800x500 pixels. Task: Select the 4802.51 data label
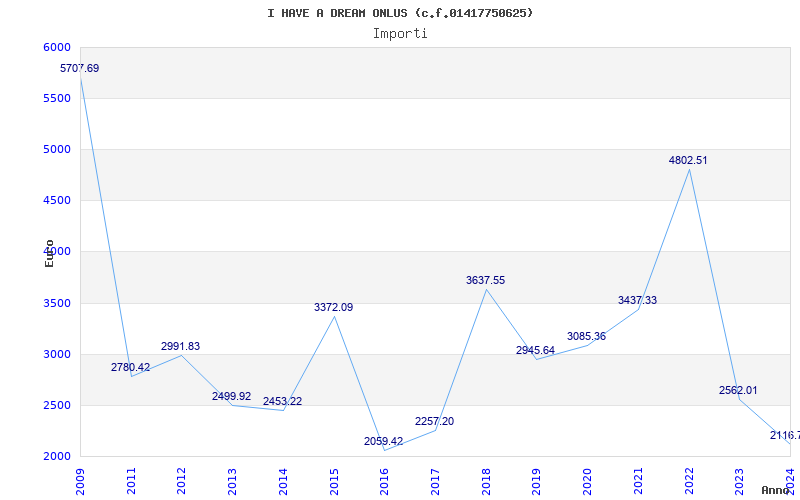[x=689, y=161]
